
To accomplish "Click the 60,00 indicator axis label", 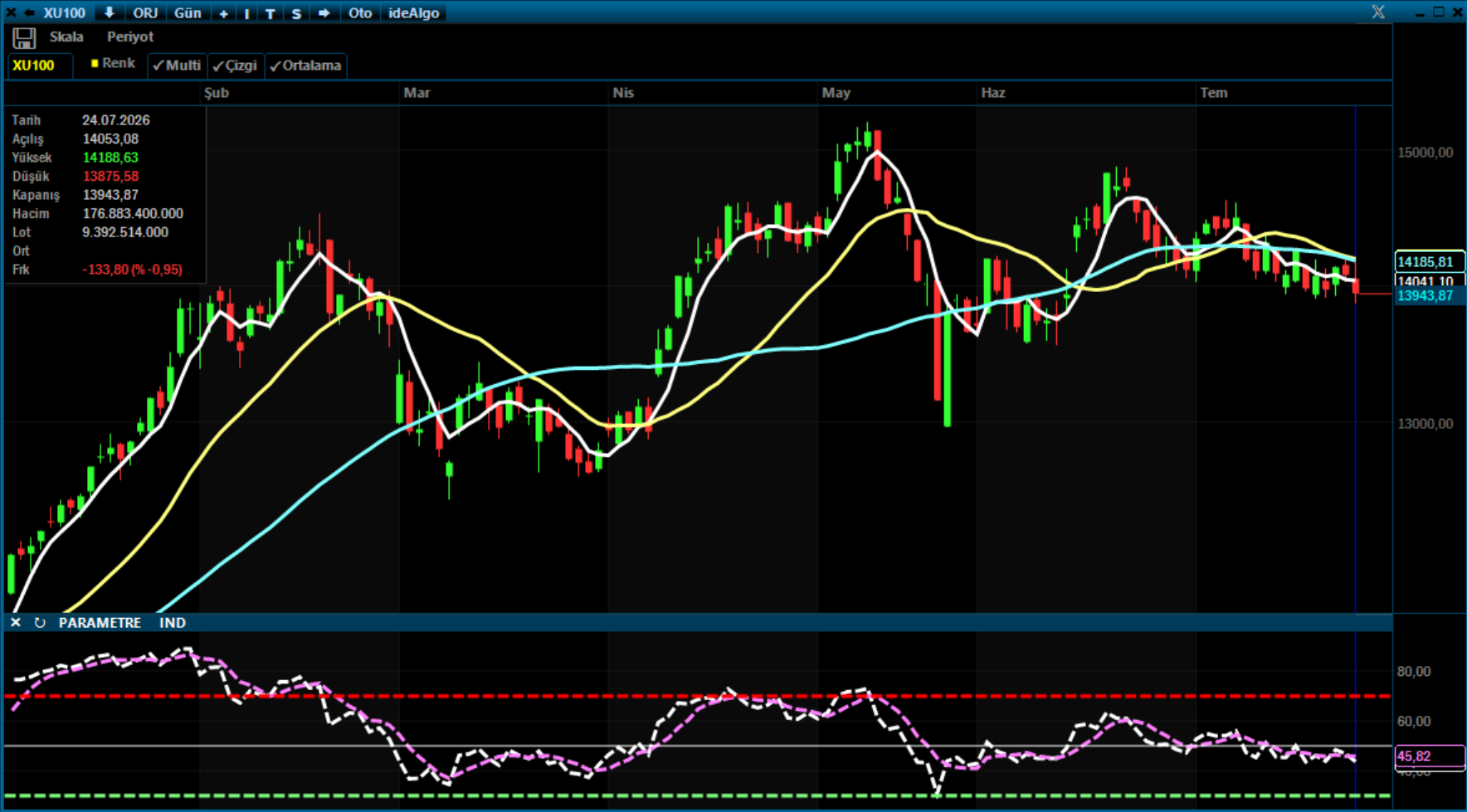I will [x=1414, y=722].
